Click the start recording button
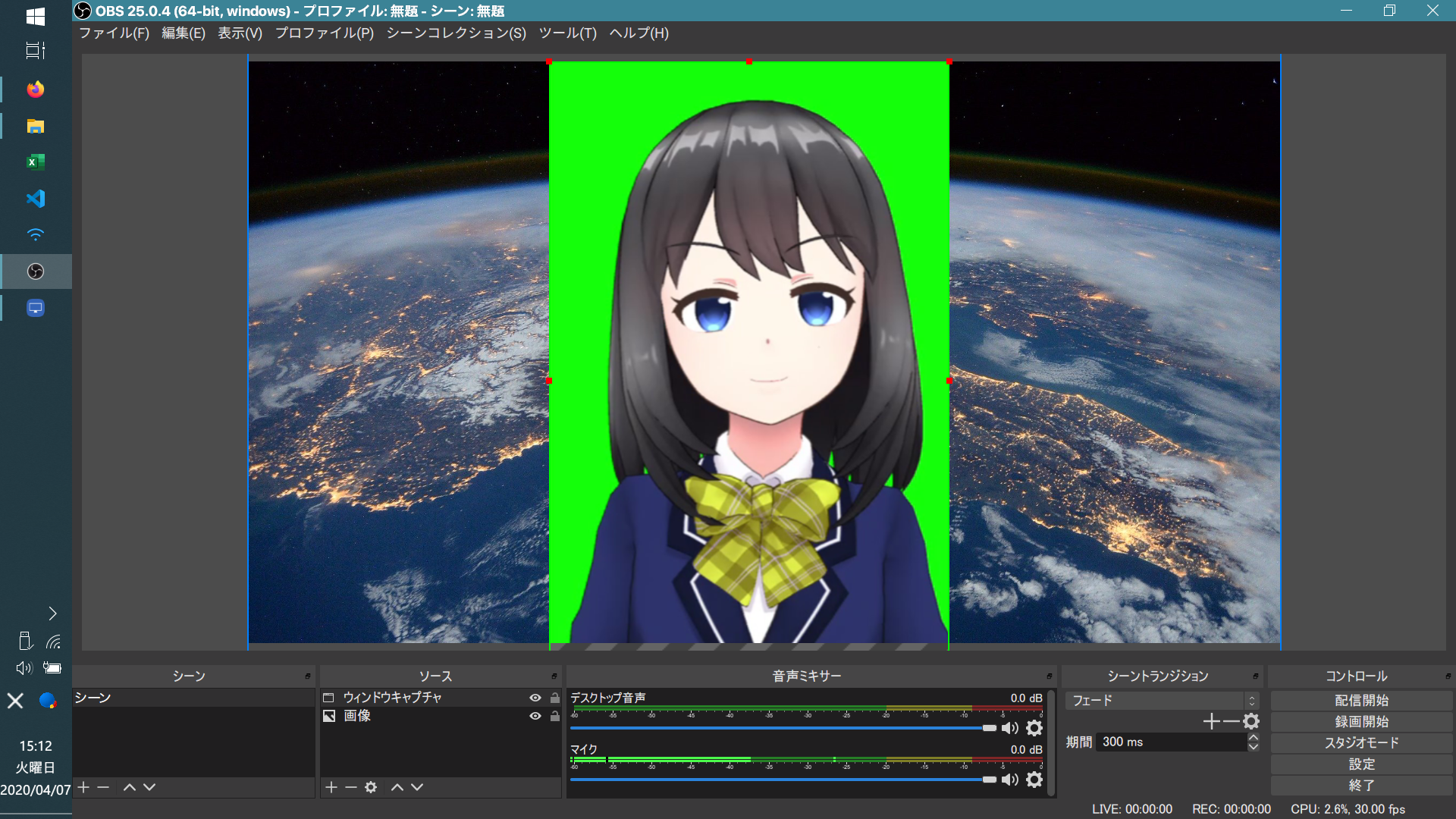Image resolution: width=1456 pixels, height=819 pixels. [1361, 722]
